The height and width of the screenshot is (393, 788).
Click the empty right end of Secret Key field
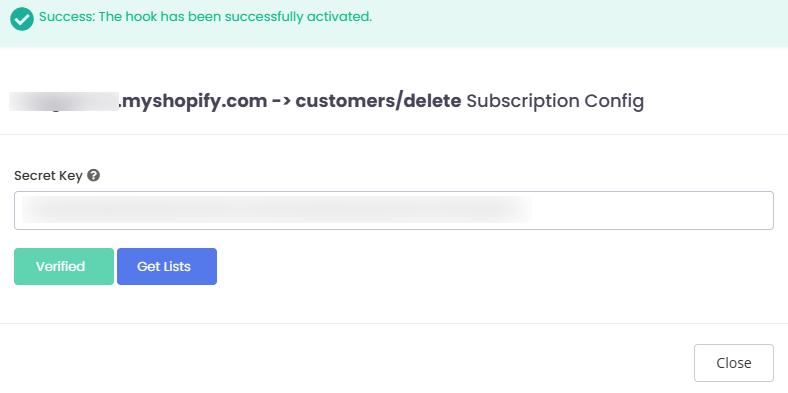click(652, 211)
